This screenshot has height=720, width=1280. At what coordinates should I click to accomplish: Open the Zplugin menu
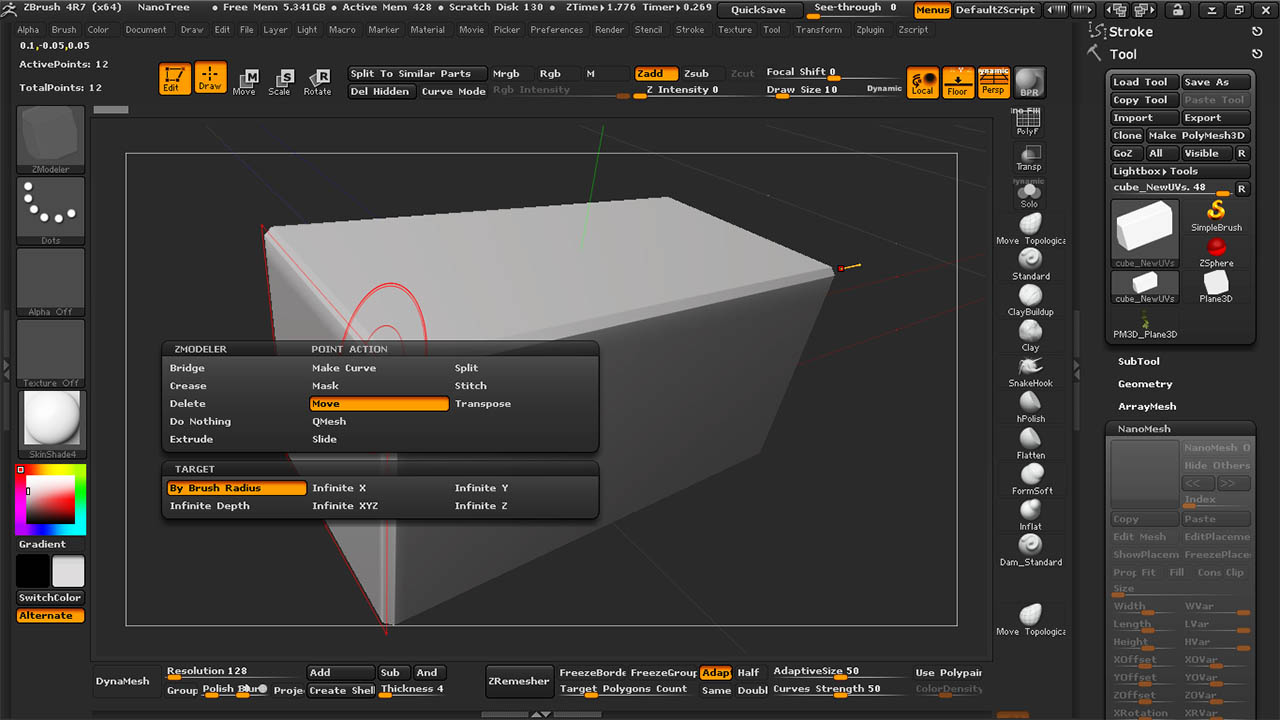pyautogui.click(x=870, y=30)
